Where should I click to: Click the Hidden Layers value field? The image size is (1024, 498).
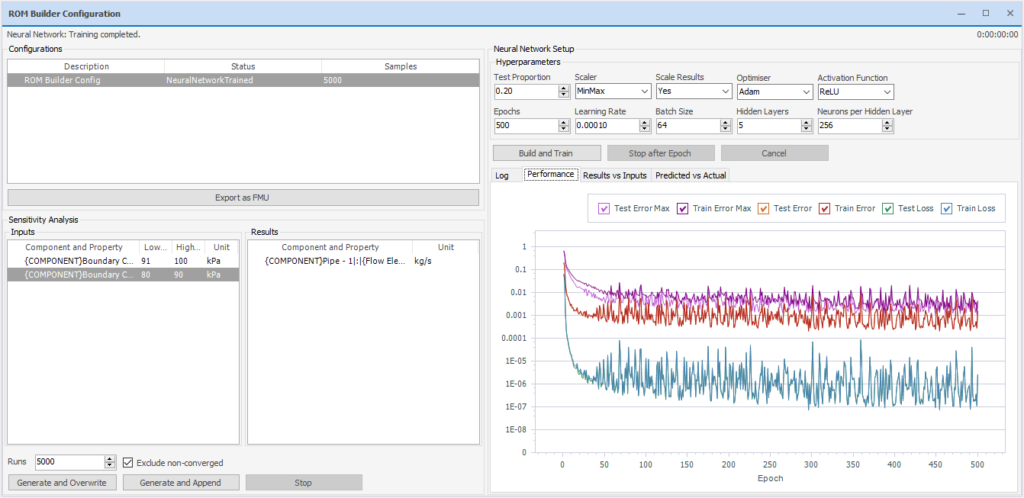[x=769, y=125]
